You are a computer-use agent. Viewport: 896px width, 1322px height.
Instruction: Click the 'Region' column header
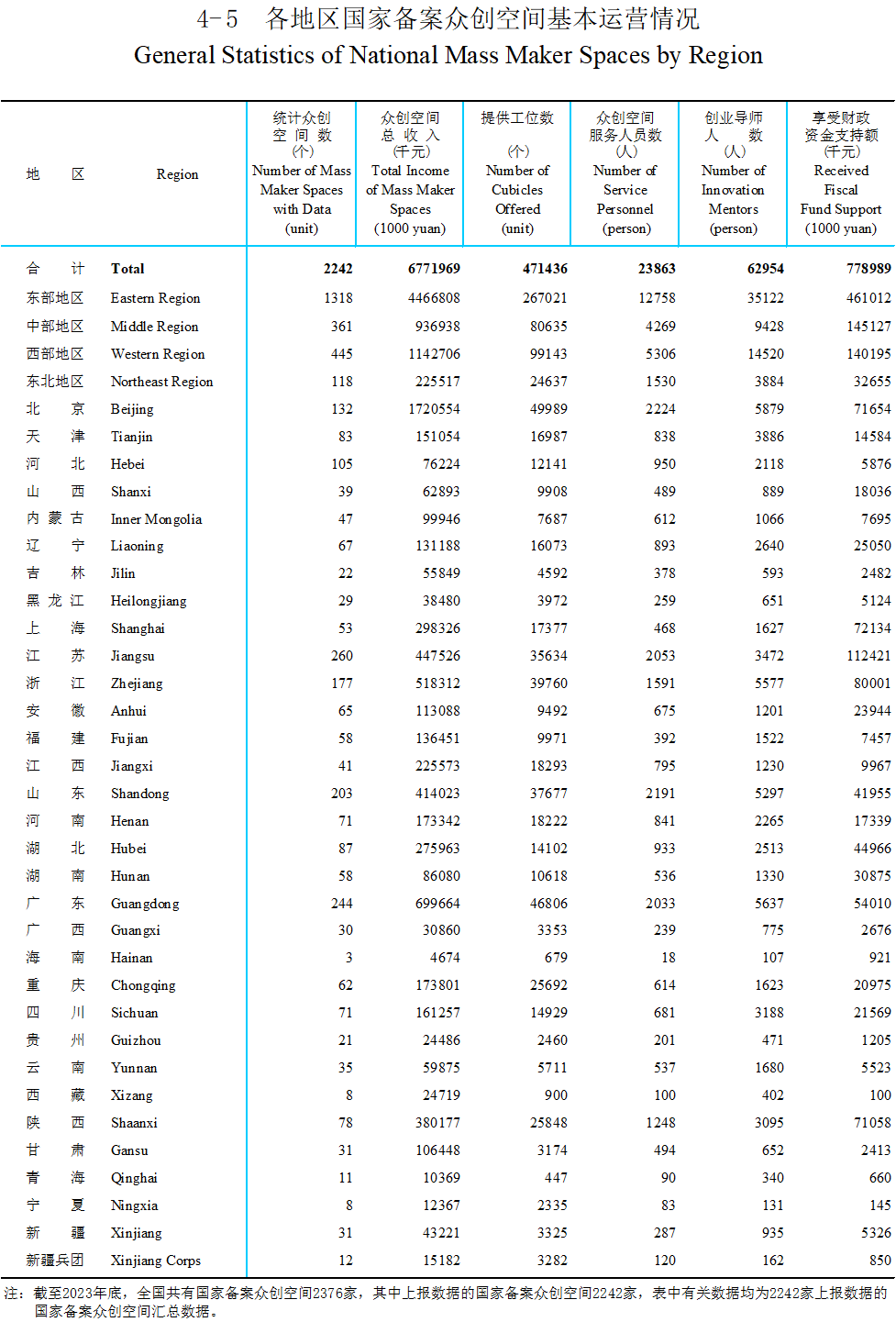coord(177,174)
